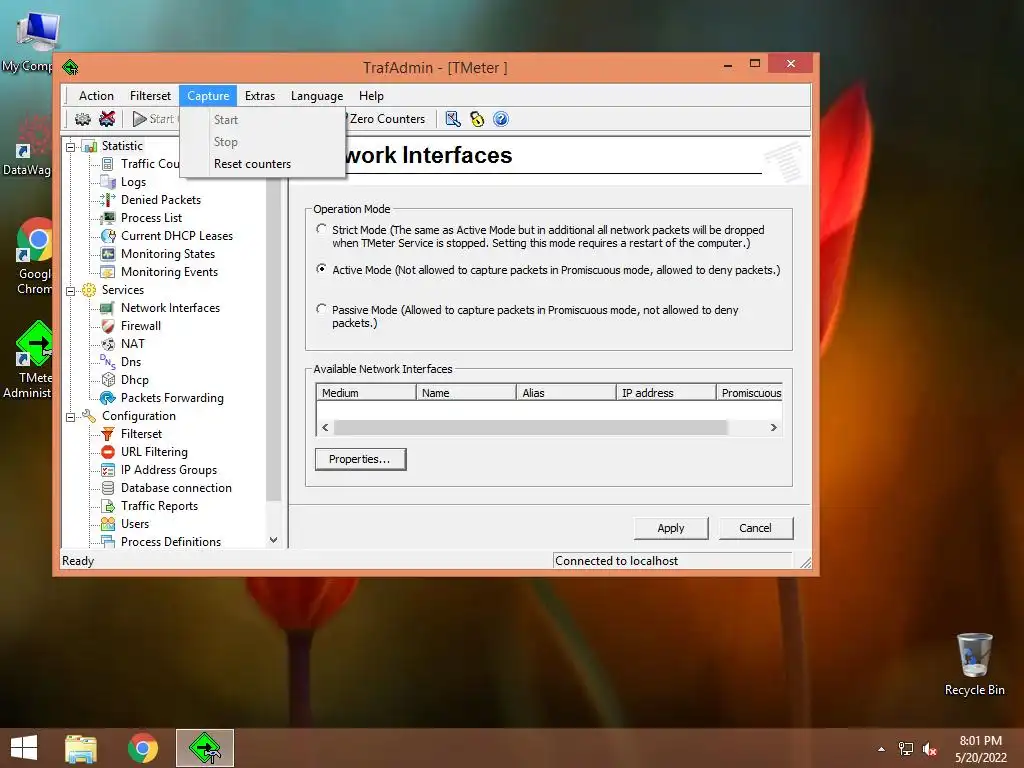This screenshot has height=768, width=1024.
Task: Click the disconnect icon with red cross
Action: 107,119
